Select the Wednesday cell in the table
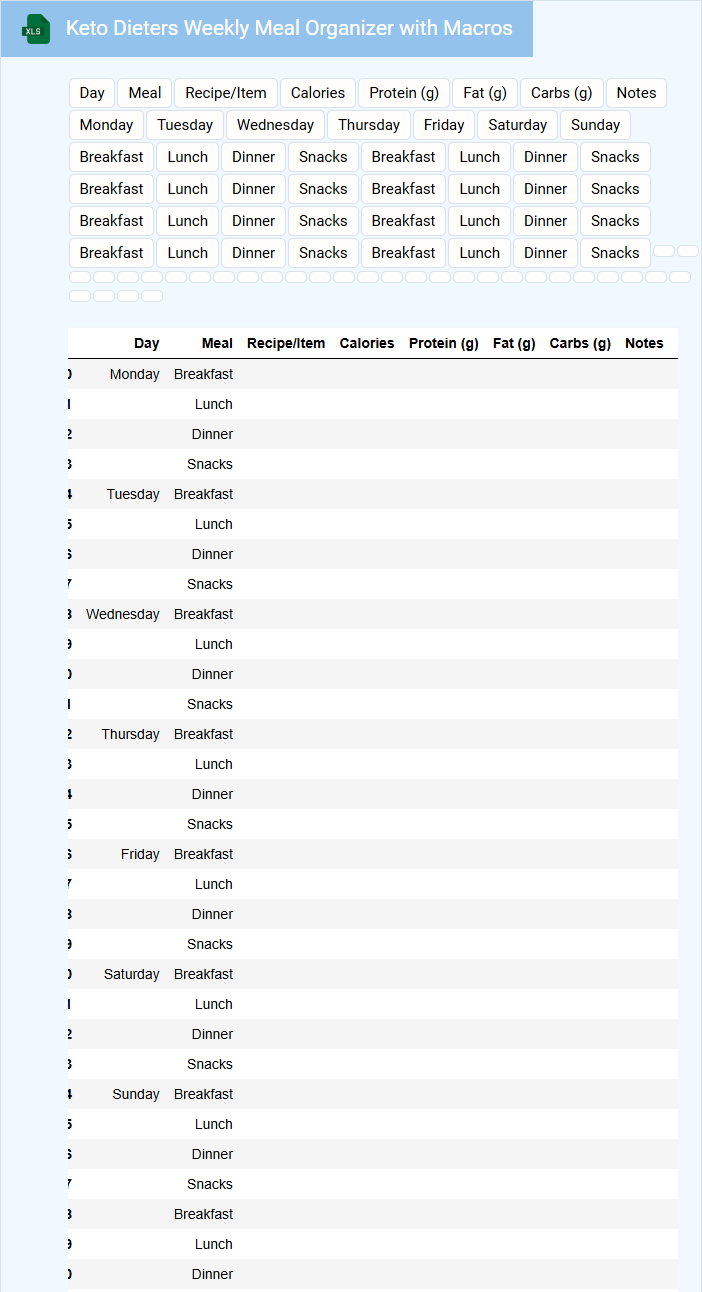 click(123, 614)
